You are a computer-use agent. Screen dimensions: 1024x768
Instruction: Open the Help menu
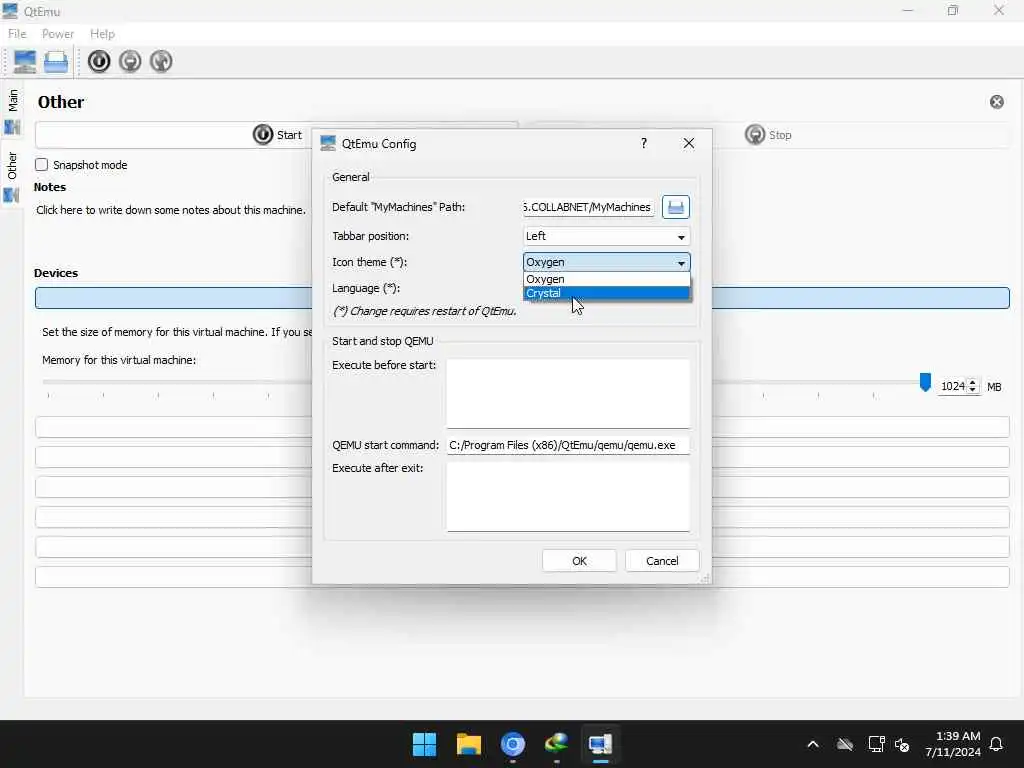[102, 34]
